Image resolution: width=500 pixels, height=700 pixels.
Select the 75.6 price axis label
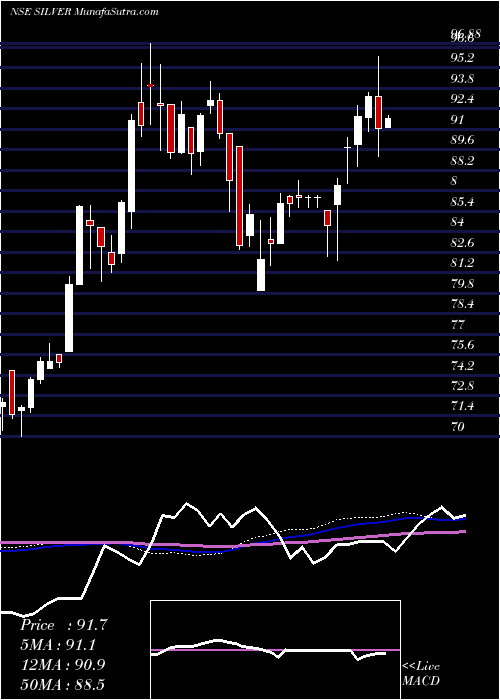(x=462, y=345)
